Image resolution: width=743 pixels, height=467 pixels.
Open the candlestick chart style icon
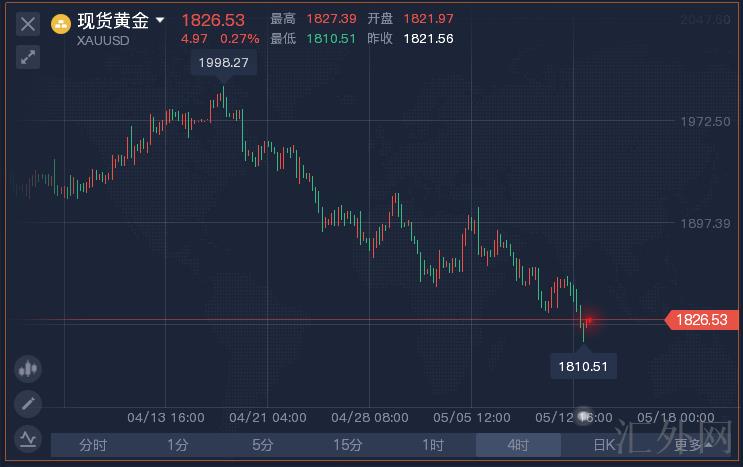(28, 369)
